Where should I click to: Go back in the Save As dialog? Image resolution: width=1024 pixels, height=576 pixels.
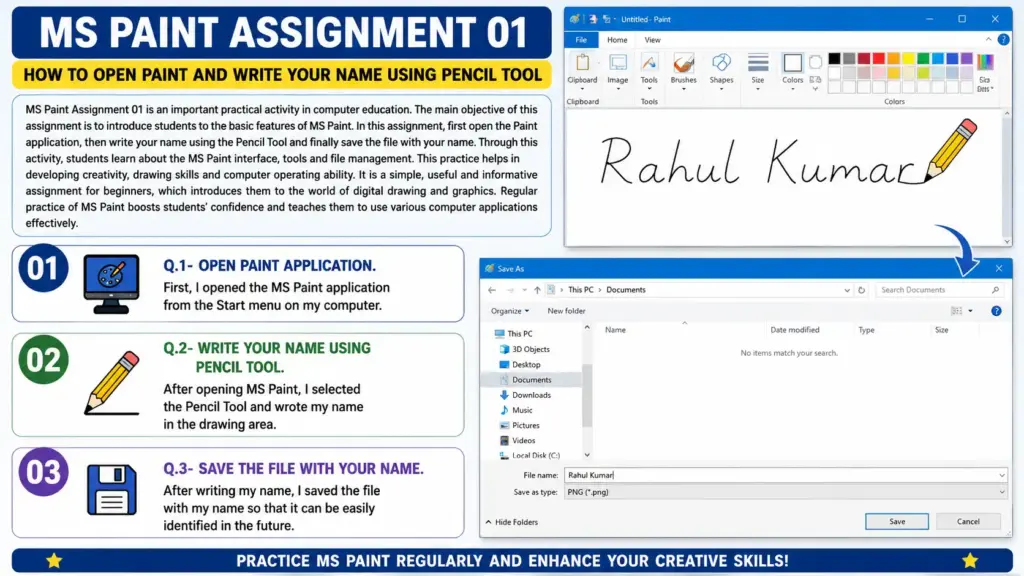tap(492, 290)
